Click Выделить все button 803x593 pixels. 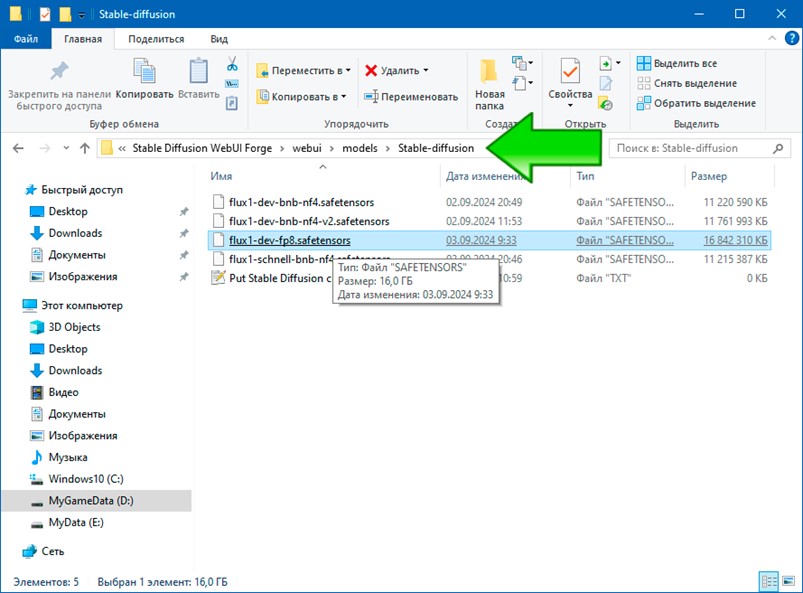click(x=684, y=64)
